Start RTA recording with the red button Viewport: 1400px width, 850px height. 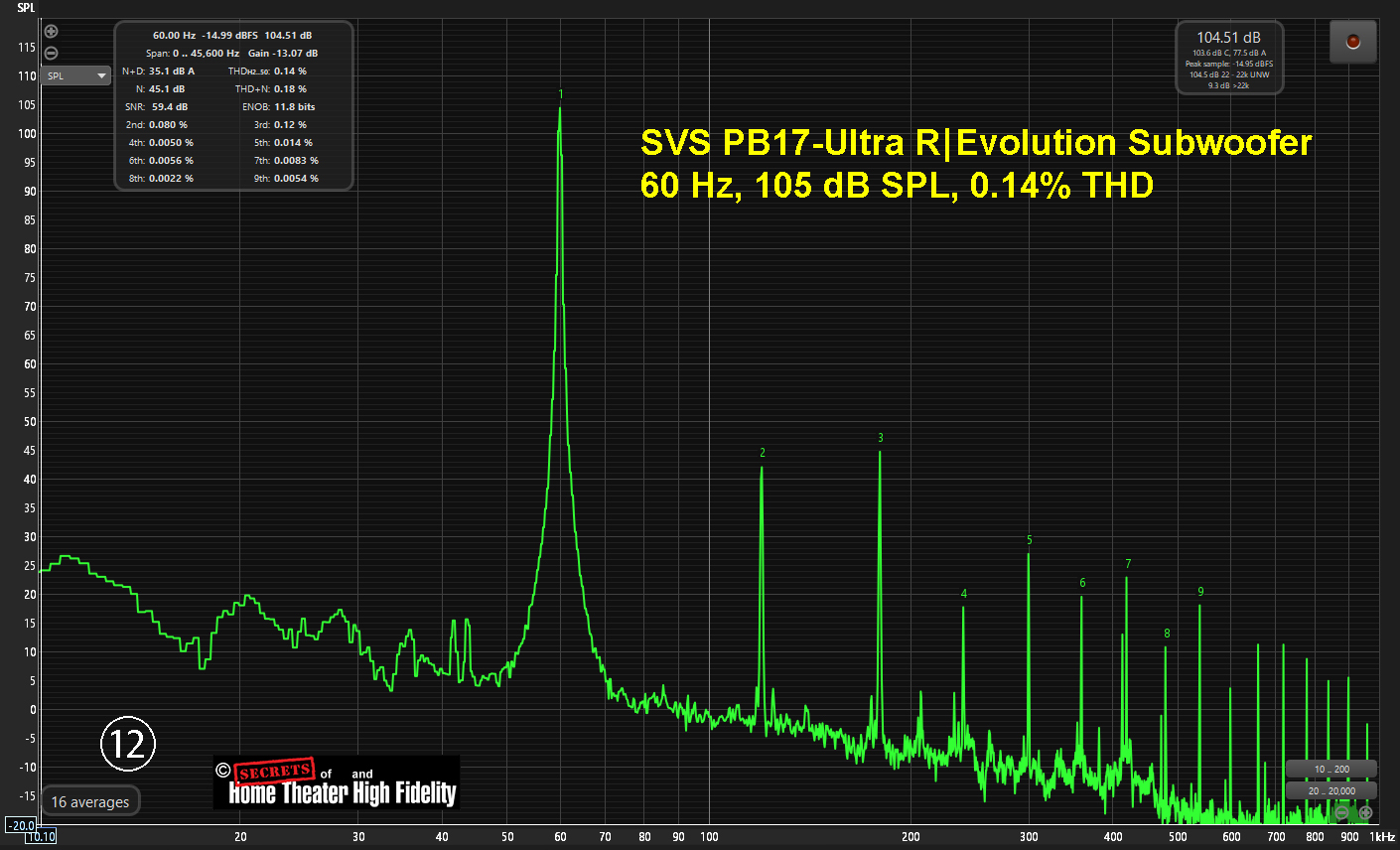coord(1352,43)
